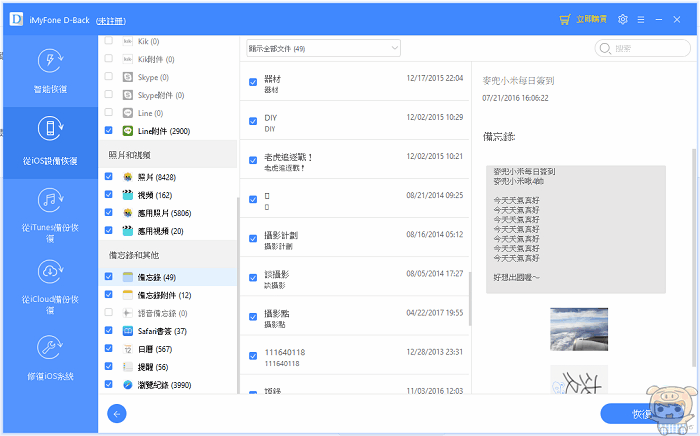Open the Smart Recovery (智能恢復) mode

[49, 69]
